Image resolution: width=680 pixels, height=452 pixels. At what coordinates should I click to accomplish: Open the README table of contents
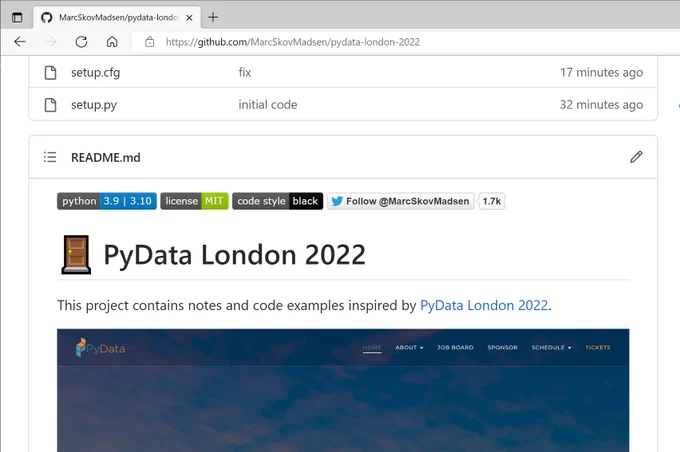(x=50, y=157)
